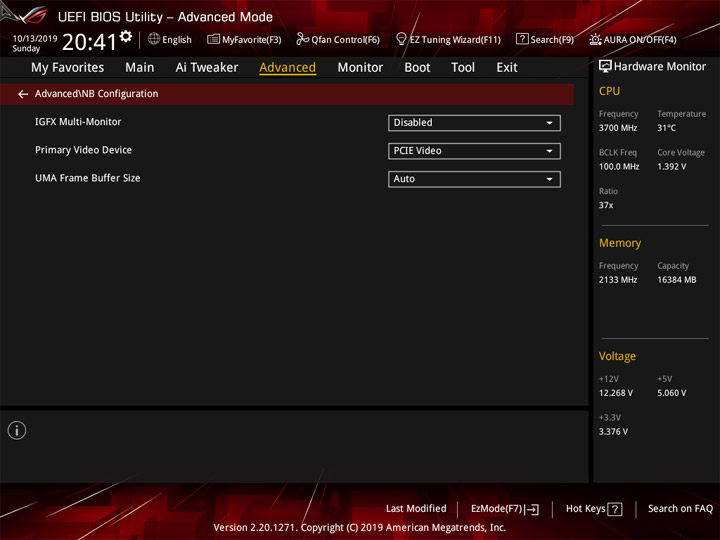
Task: Click the Hardware Monitor screen icon
Action: pyautogui.click(x=605, y=67)
